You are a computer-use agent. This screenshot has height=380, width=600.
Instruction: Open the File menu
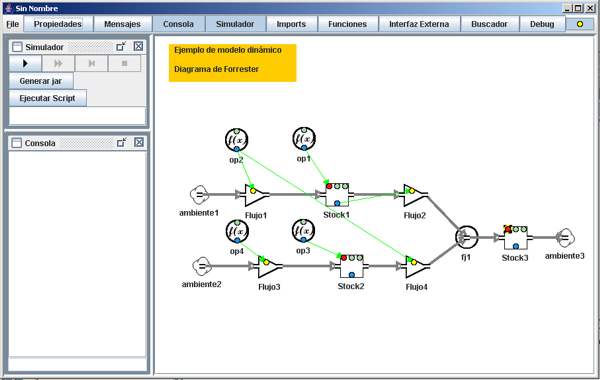click(13, 24)
